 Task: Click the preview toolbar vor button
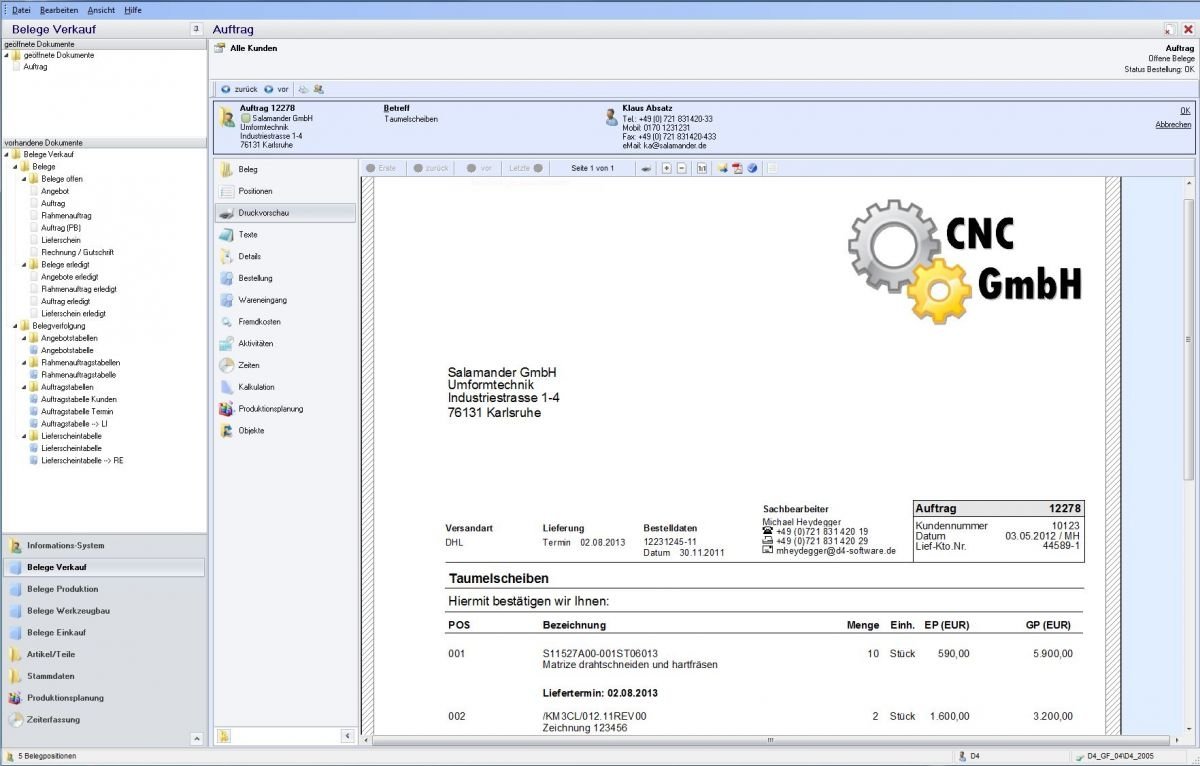pos(480,168)
